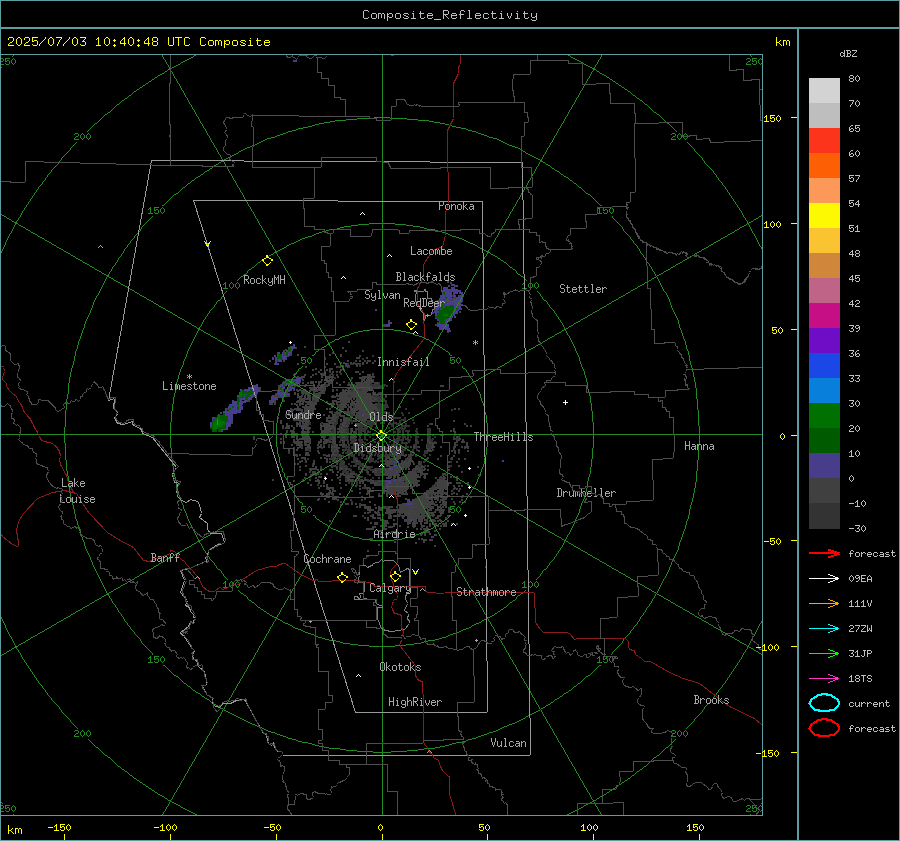Image resolution: width=900 pixels, height=841 pixels.
Task: Click the -100 tick on bottom km axis
Action: (165, 827)
